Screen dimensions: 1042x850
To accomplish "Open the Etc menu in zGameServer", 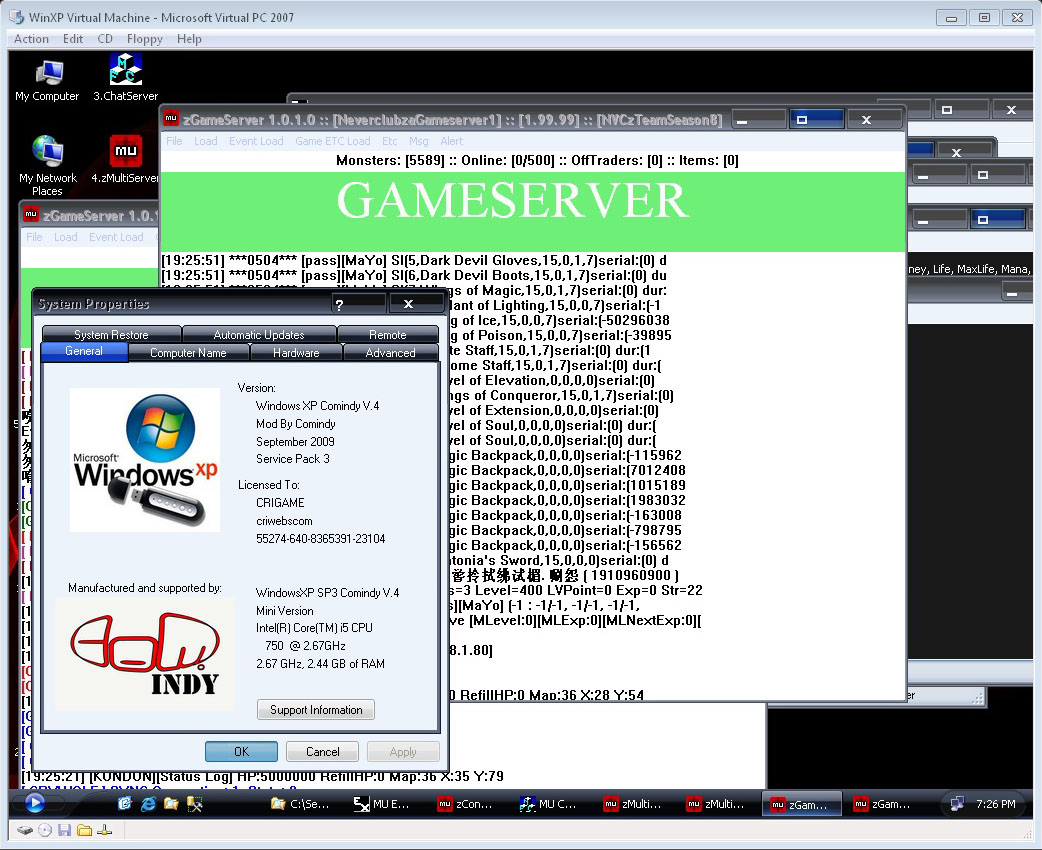I will 389,141.
